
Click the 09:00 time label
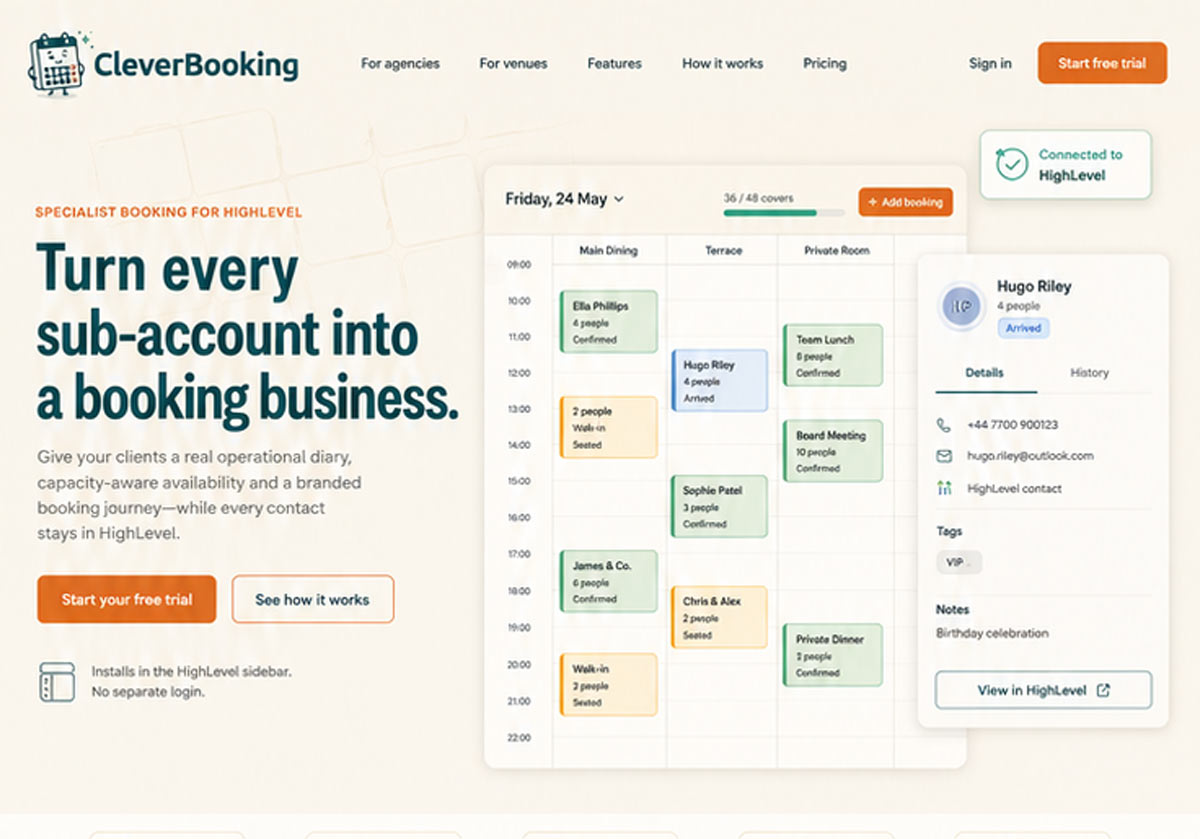519,265
